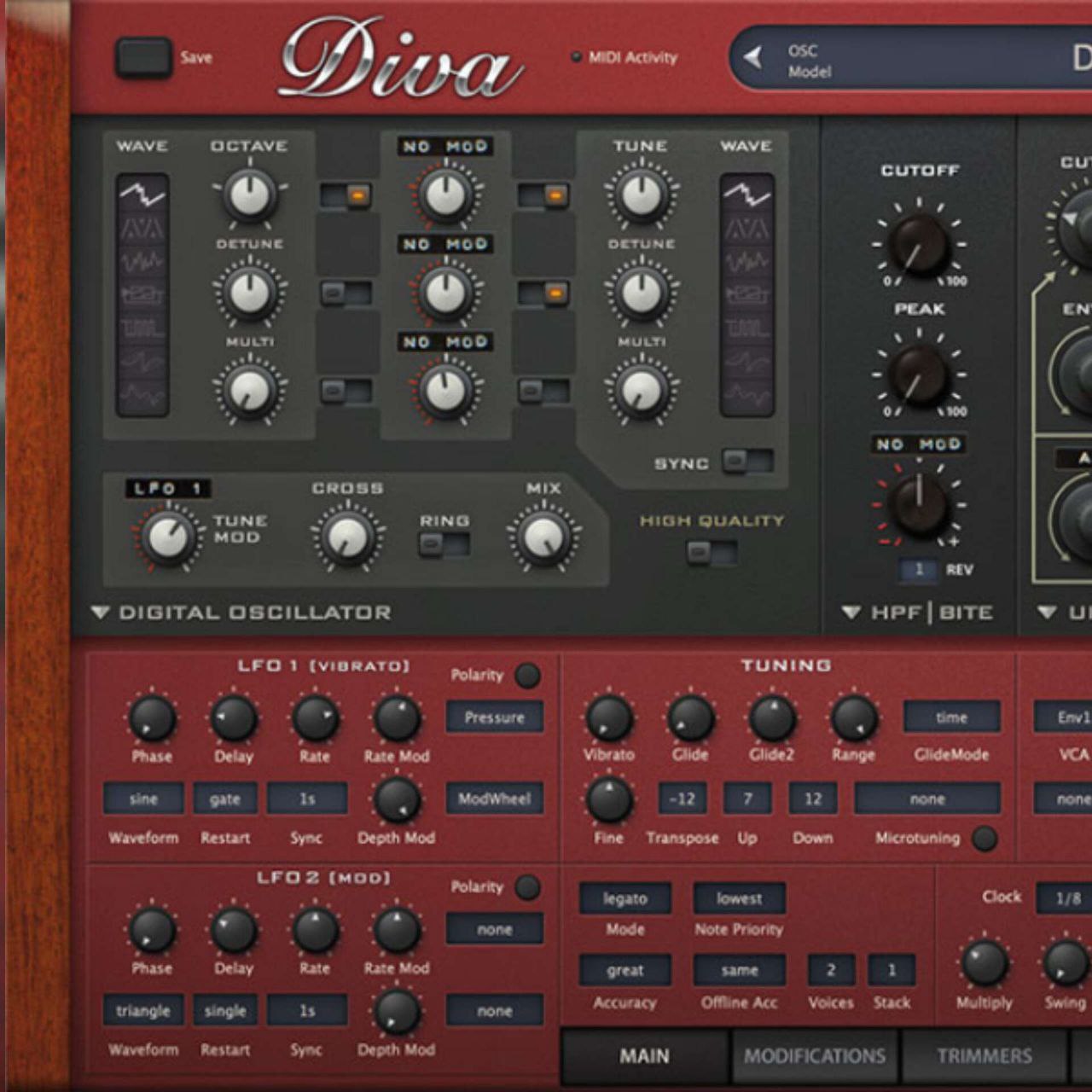
Task: Toggle the mod switch next to the left DETUNE knob
Action: point(346,293)
